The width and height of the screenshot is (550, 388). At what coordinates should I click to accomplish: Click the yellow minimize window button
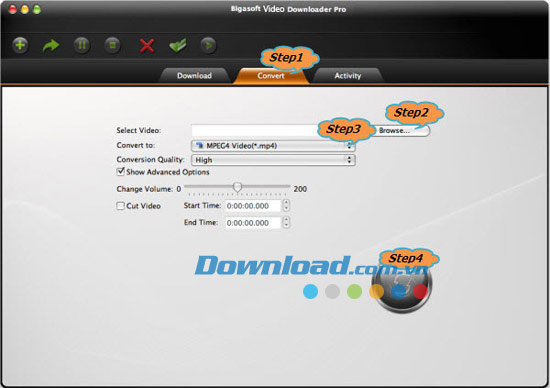point(25,9)
